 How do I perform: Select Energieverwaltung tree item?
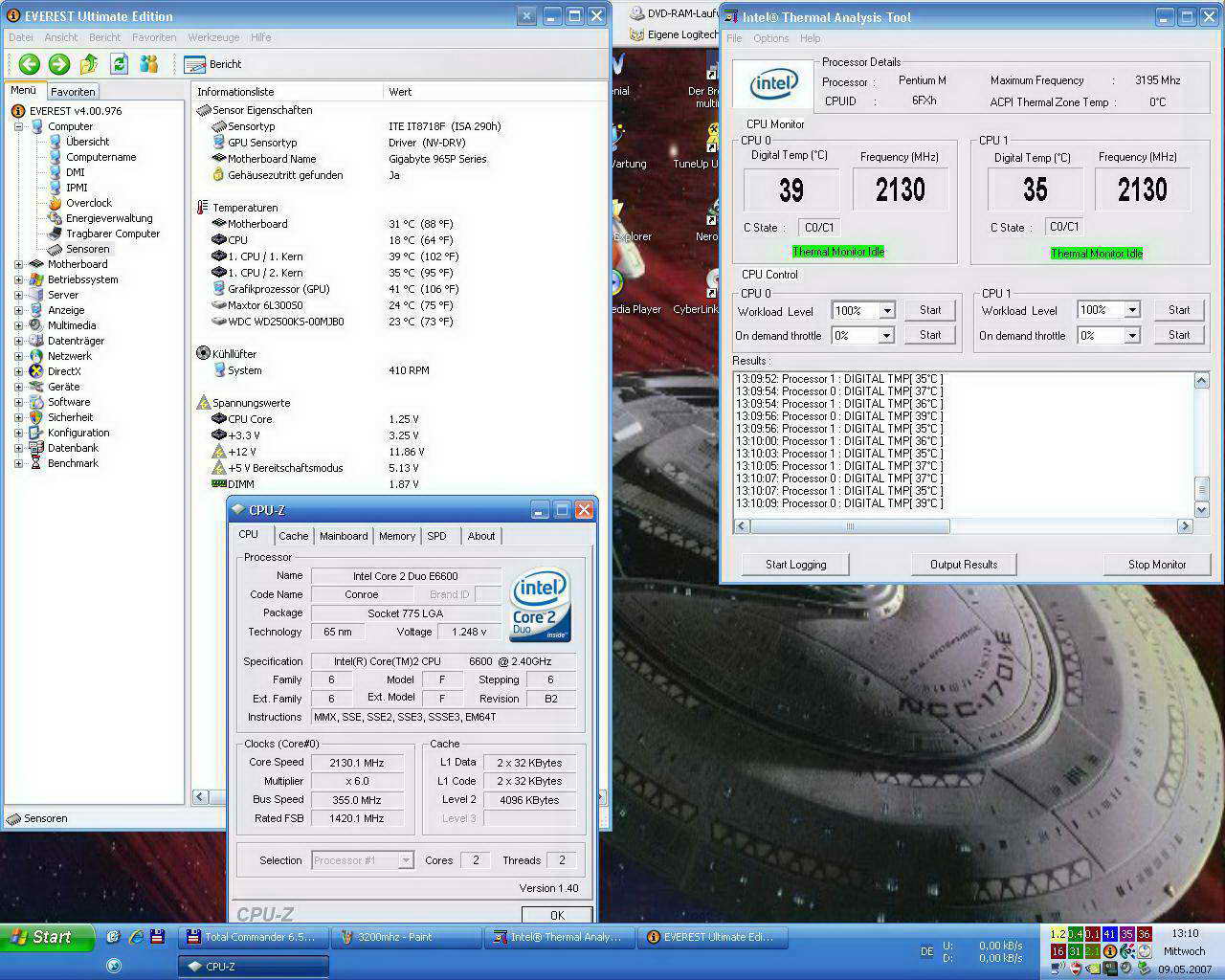click(109, 218)
